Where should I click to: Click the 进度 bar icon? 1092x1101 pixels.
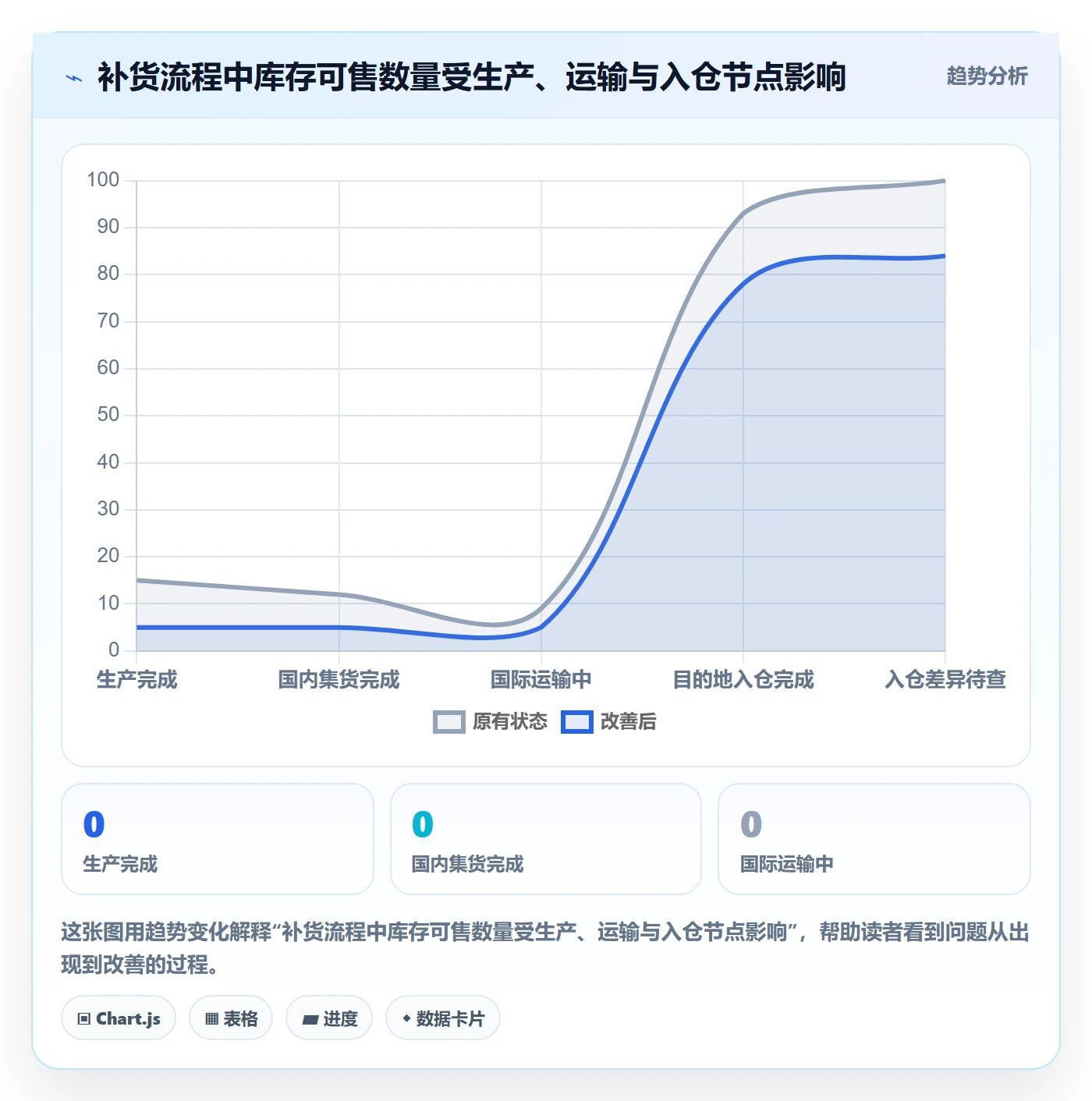310,1019
